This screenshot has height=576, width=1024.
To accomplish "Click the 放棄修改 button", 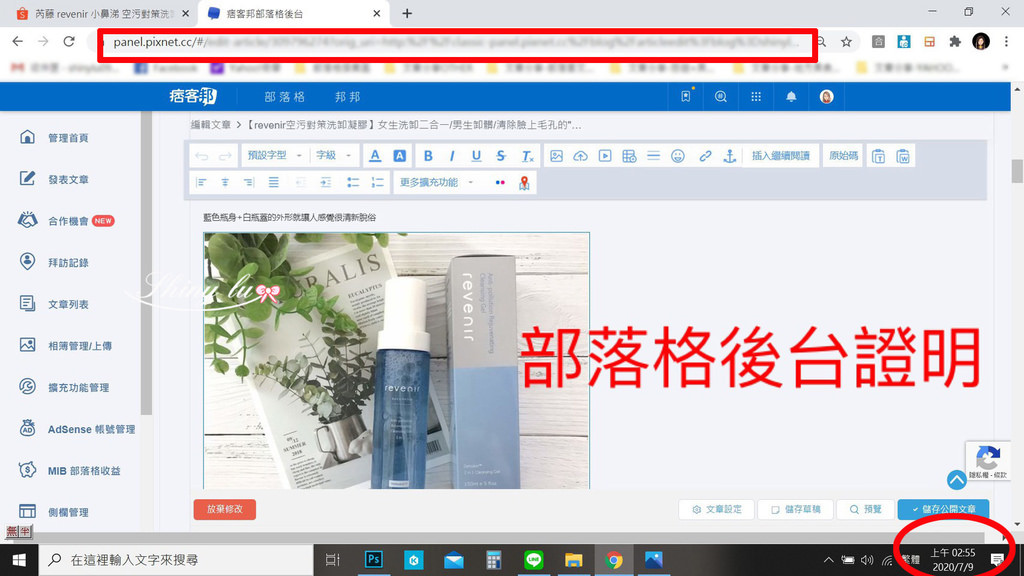I will click(225, 509).
